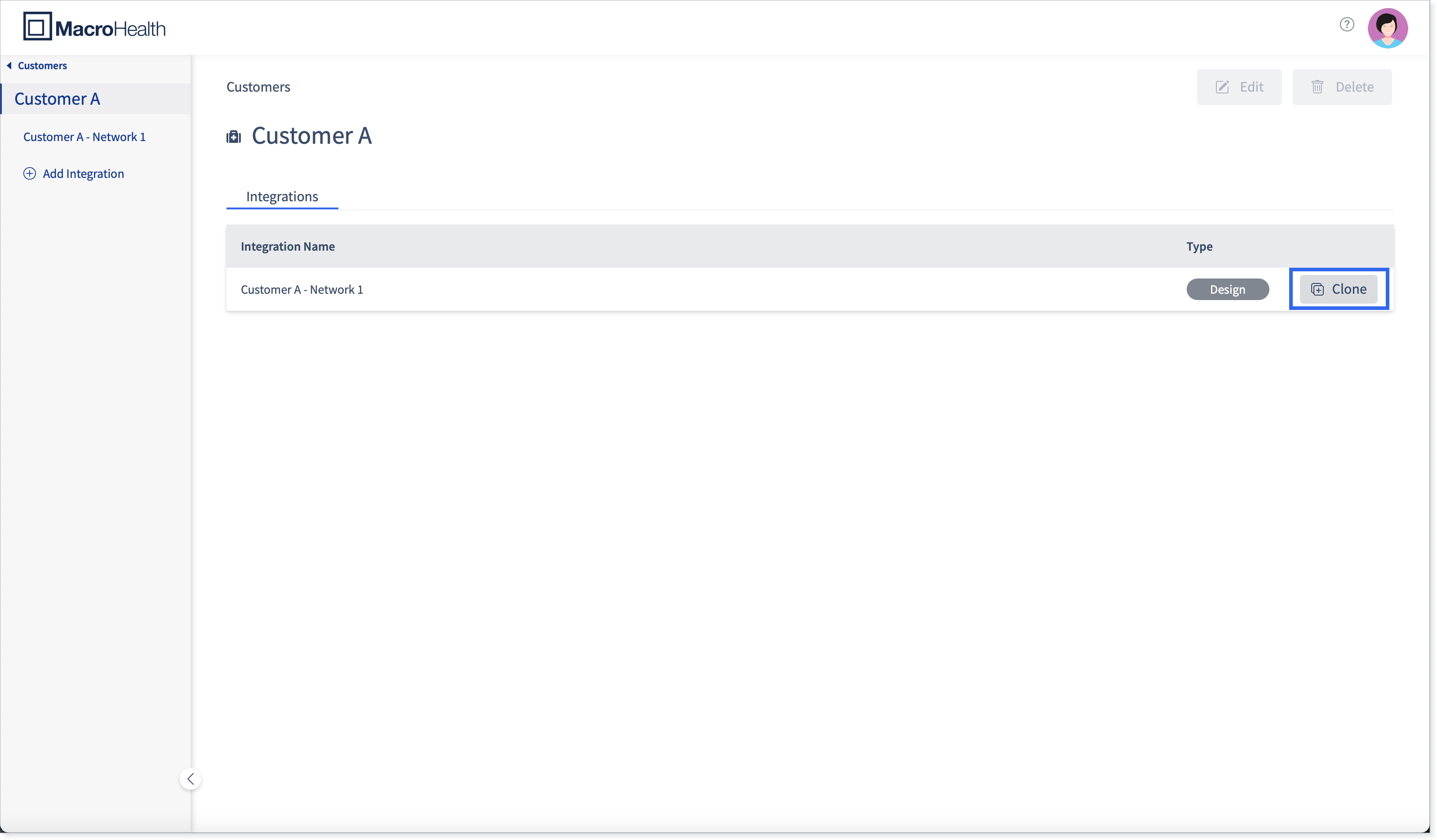Click the Customer A page heading
Viewport: 1437px width, 840px height.
point(312,136)
